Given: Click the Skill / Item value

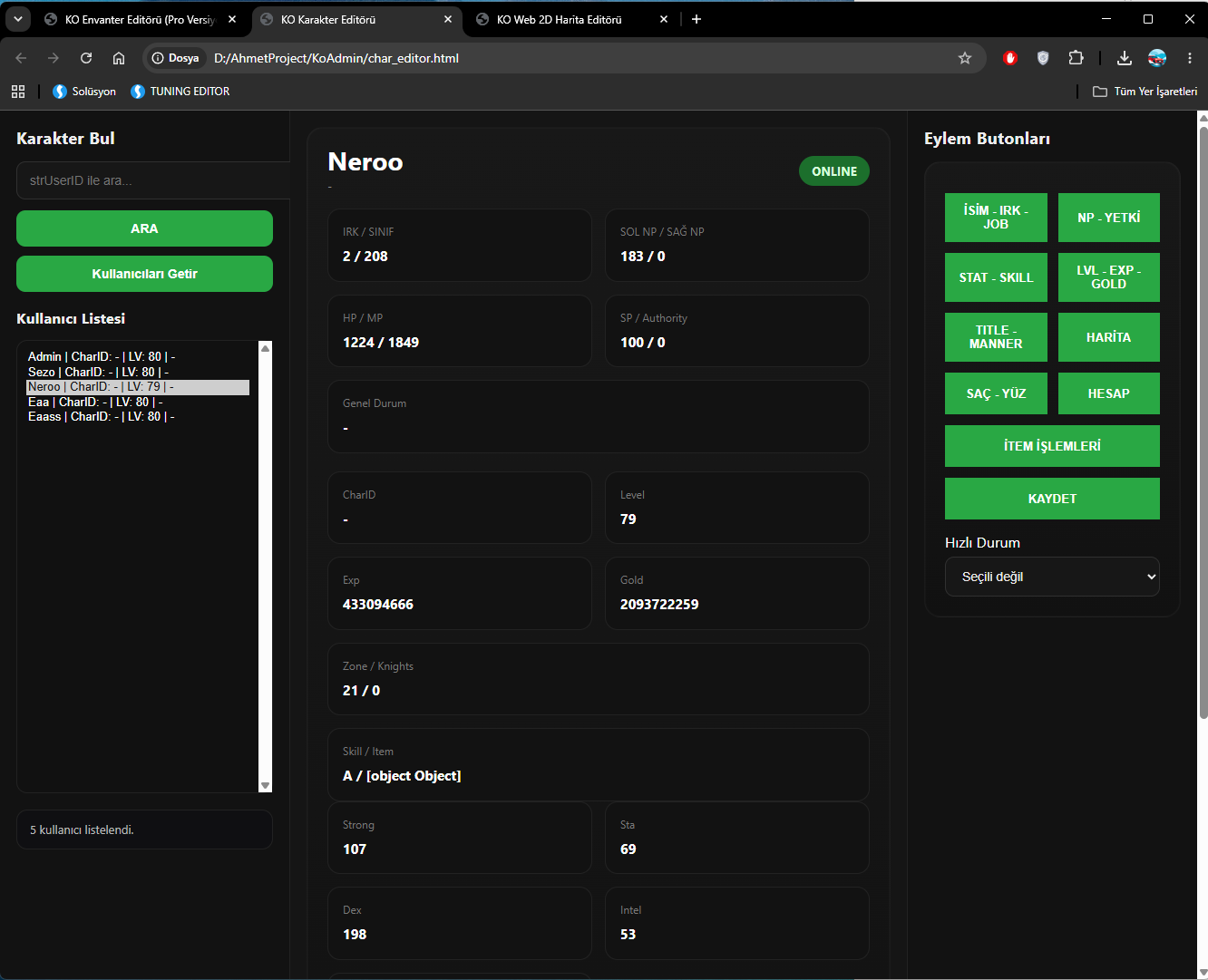Looking at the screenshot, I should pos(402,776).
